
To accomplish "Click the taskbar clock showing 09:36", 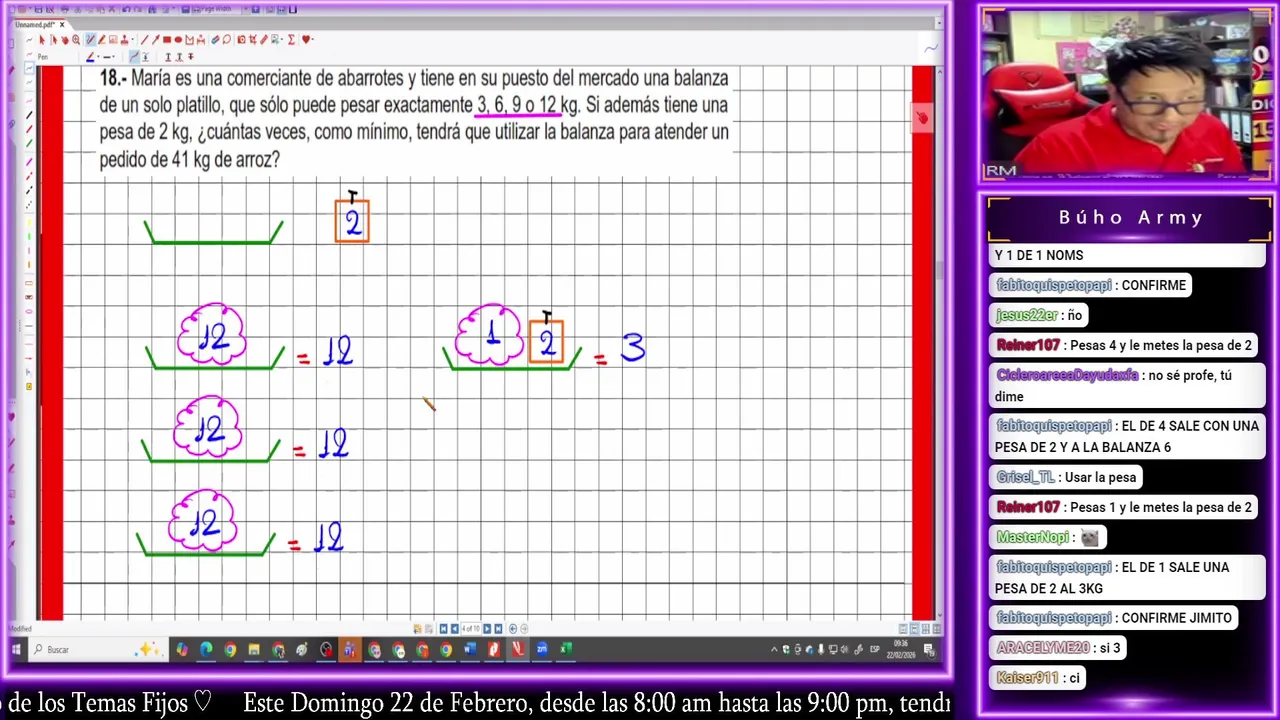I will pyautogui.click(x=901, y=649).
